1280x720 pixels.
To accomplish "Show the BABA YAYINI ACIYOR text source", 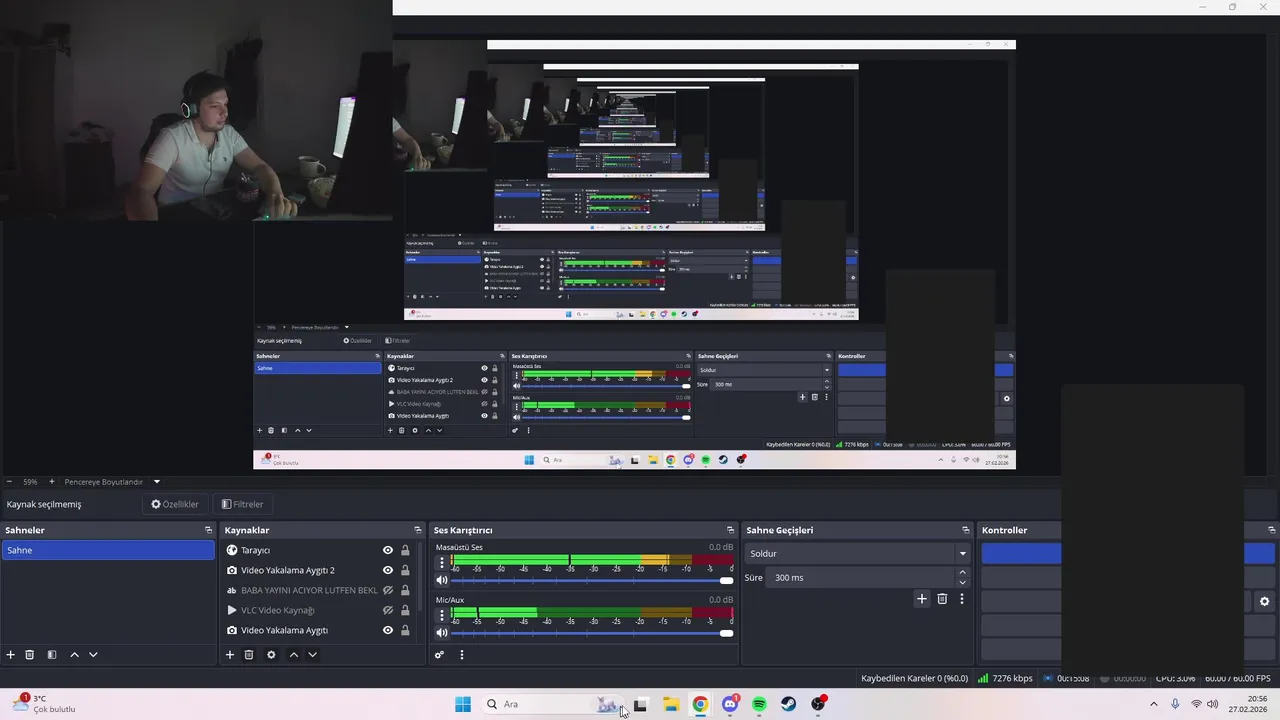I will tap(388, 590).
